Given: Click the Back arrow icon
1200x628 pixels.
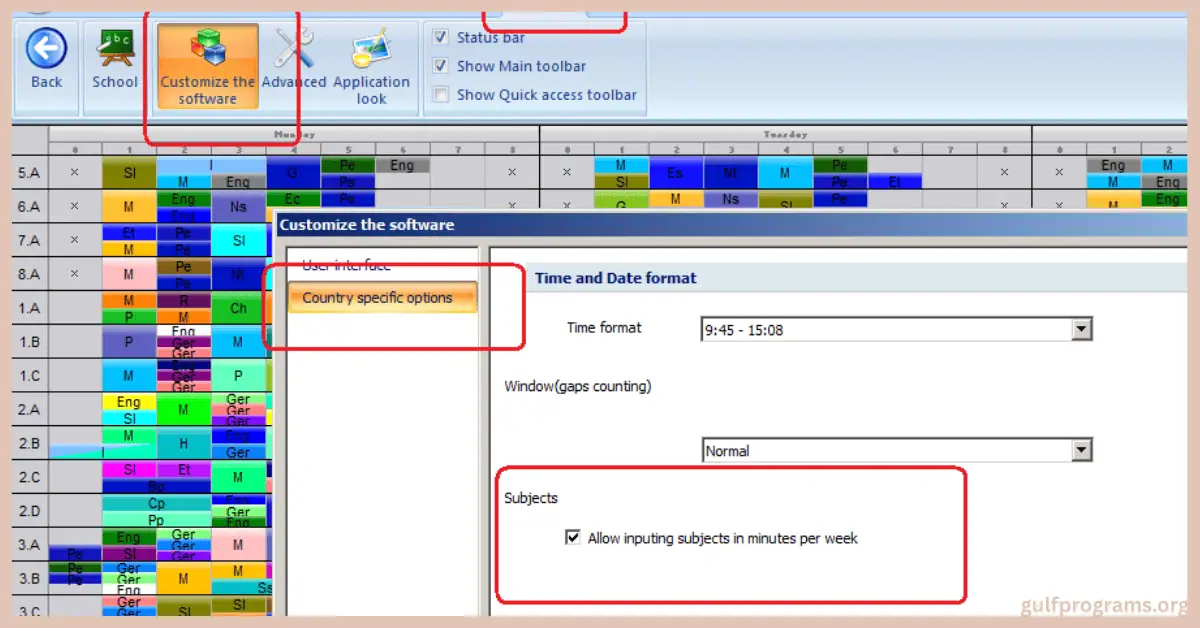Looking at the screenshot, I should click(46, 49).
